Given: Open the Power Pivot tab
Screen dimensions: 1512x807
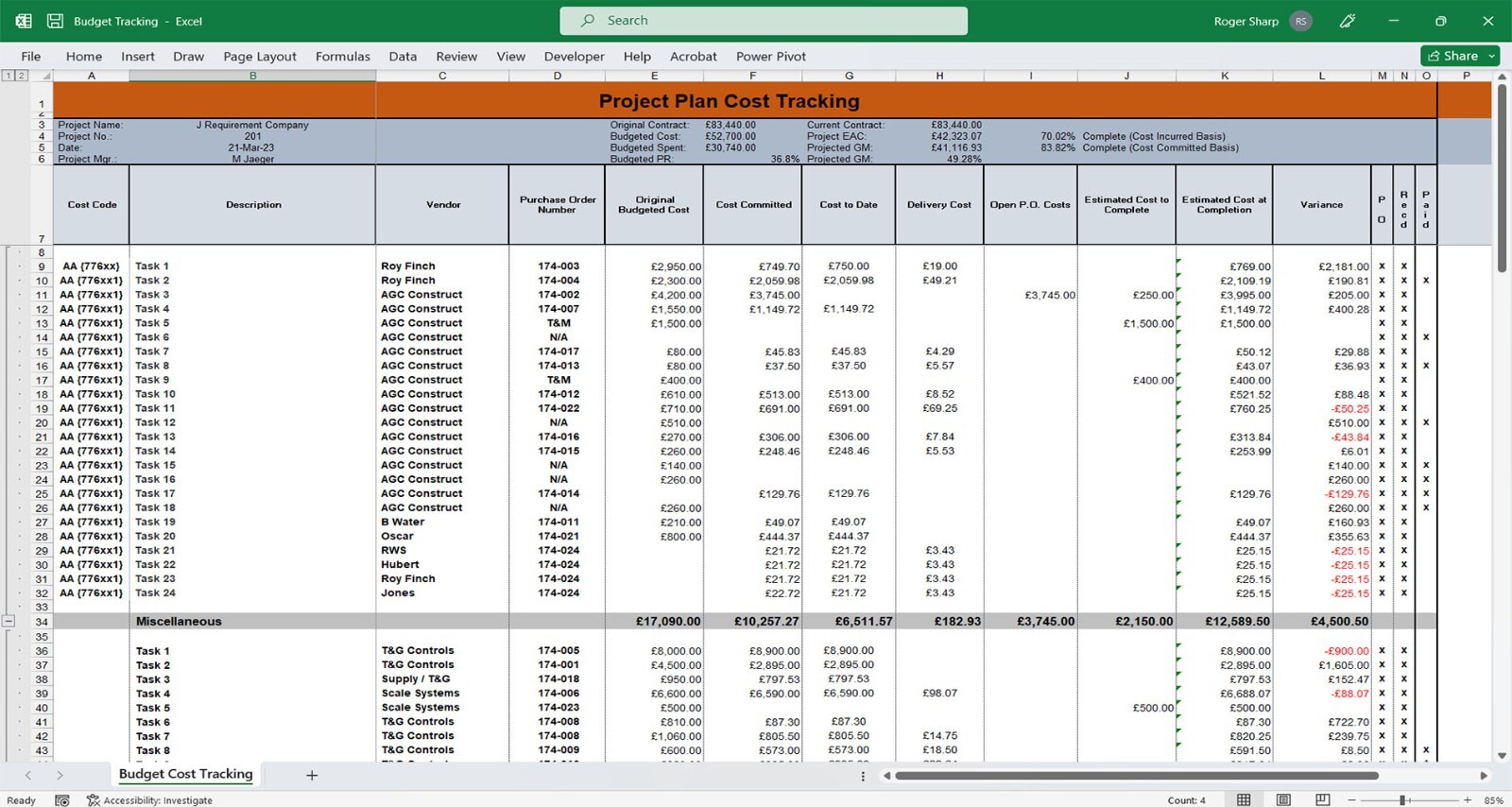Looking at the screenshot, I should click(x=770, y=57).
